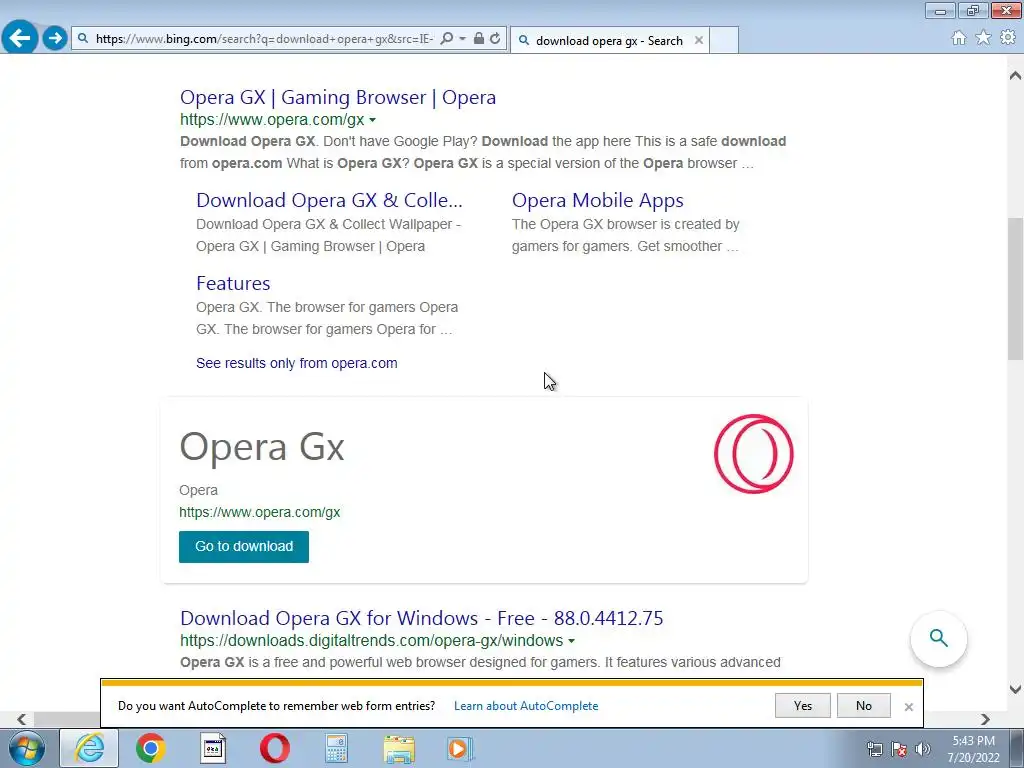Close the 'download opera gx - Search' tab
Screen dimensions: 1024x768
(699, 40)
